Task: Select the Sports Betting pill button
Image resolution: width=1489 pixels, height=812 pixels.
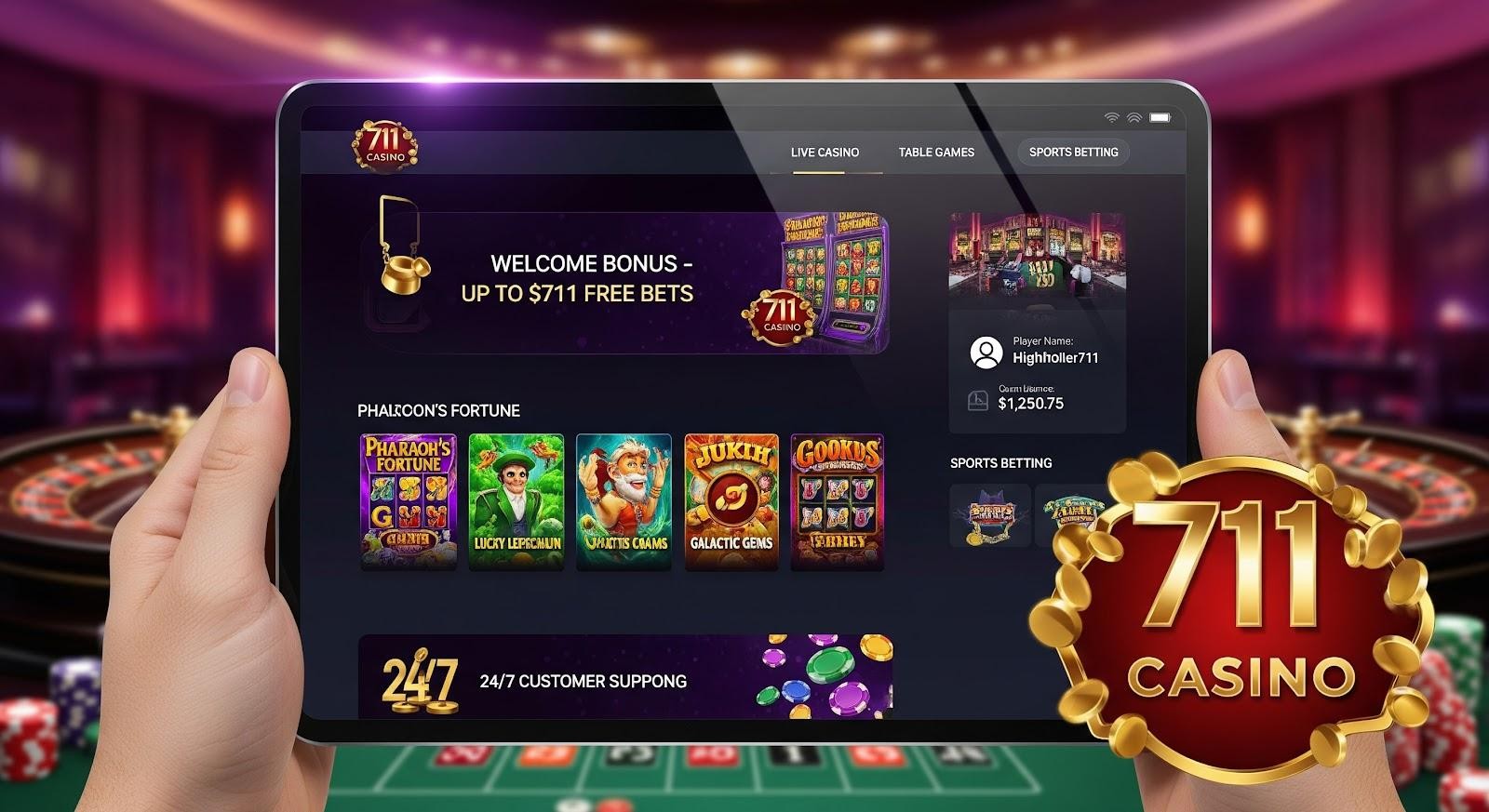Action: 1073,152
